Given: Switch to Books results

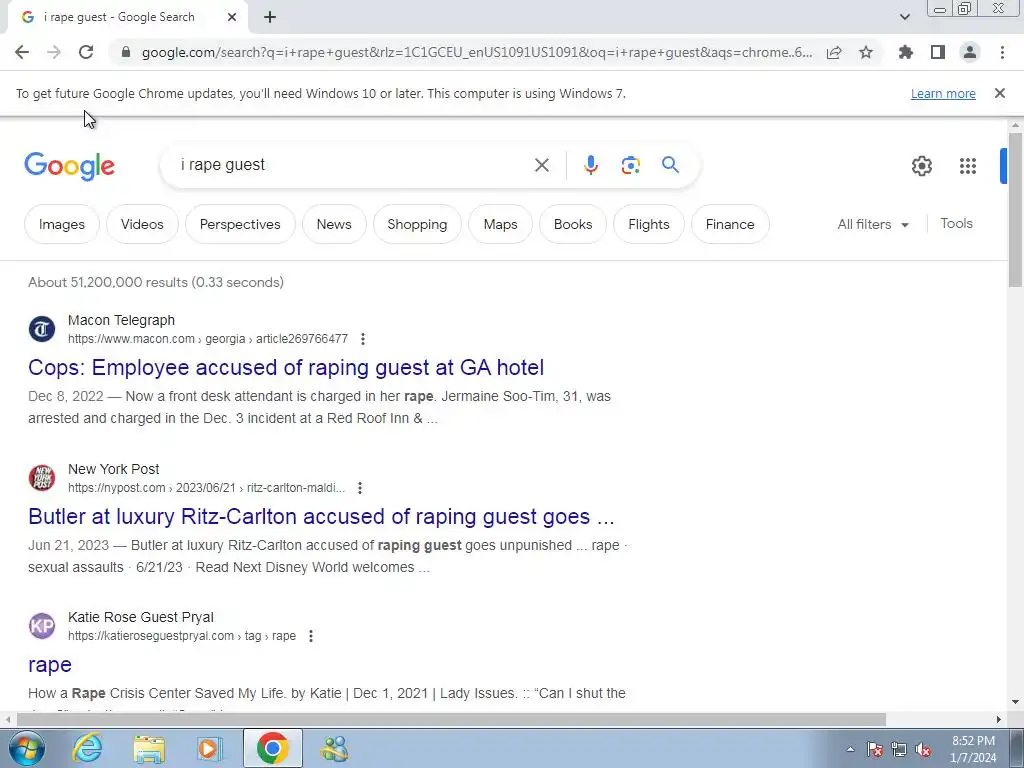Looking at the screenshot, I should pyautogui.click(x=573, y=224).
